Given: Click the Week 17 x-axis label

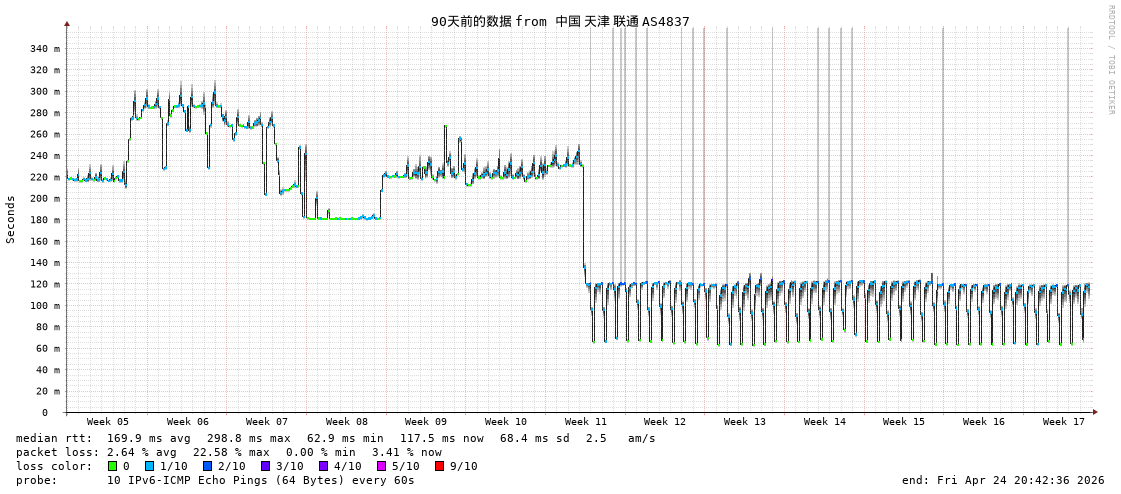Looking at the screenshot, I should (x=1063, y=422).
